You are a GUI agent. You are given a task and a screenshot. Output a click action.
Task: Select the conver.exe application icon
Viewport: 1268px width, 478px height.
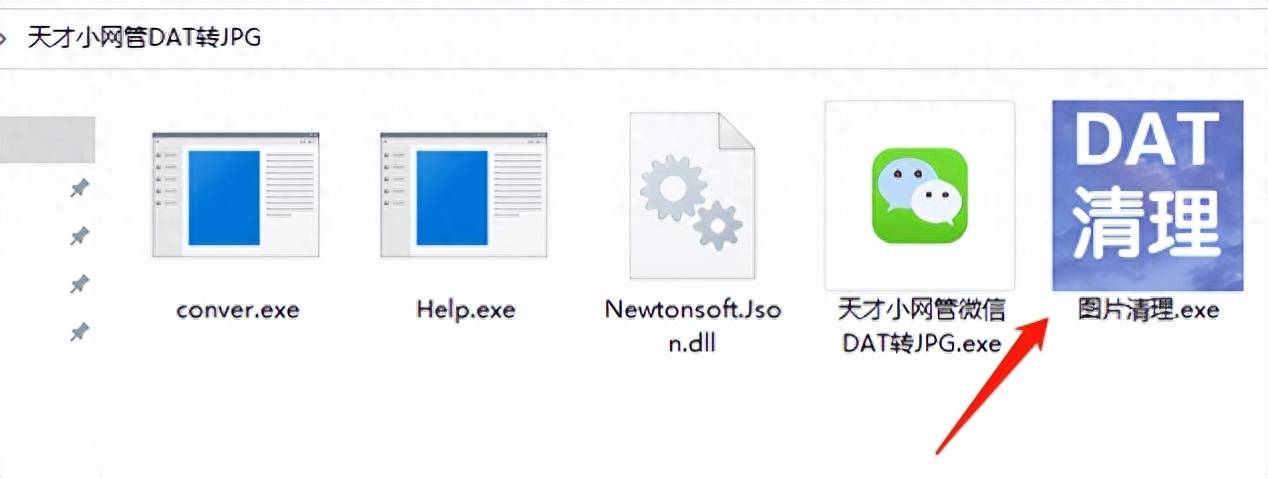tap(236, 194)
